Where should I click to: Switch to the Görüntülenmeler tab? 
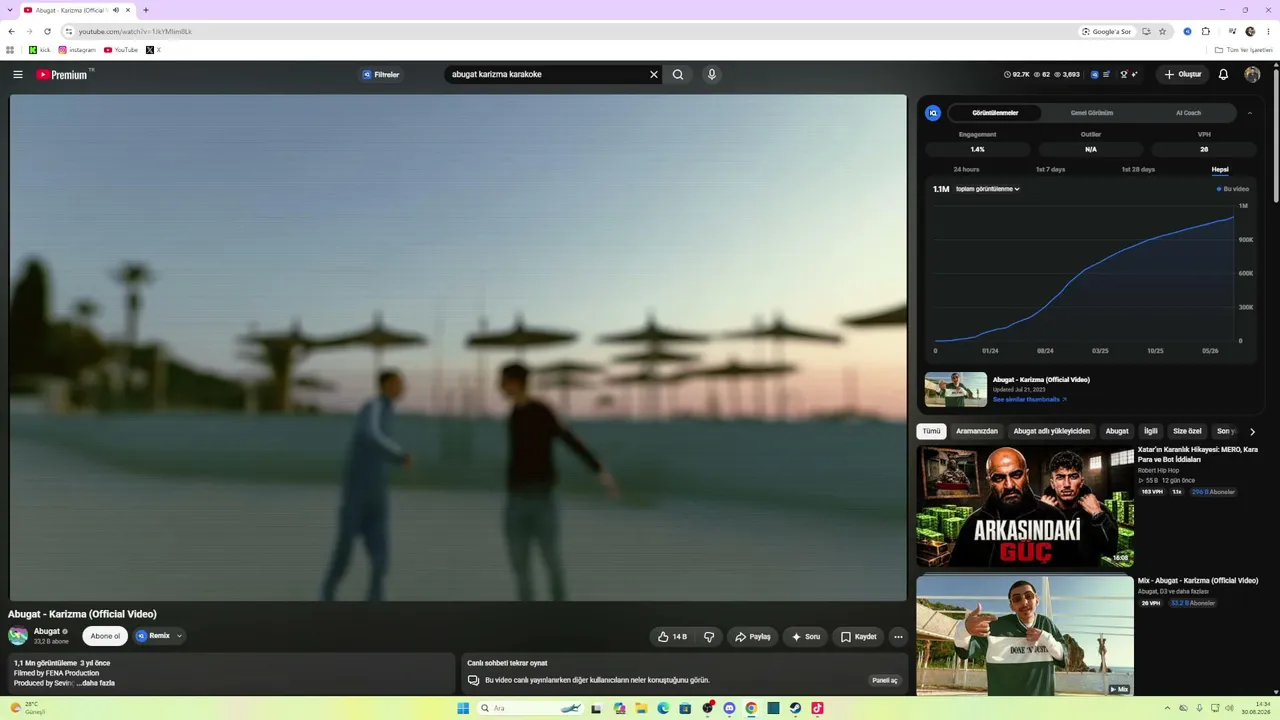pos(995,113)
